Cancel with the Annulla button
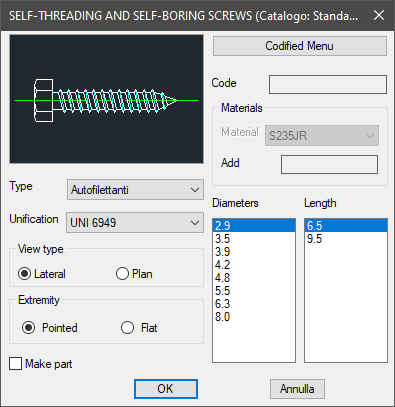The height and width of the screenshot is (407, 395). (x=297, y=389)
